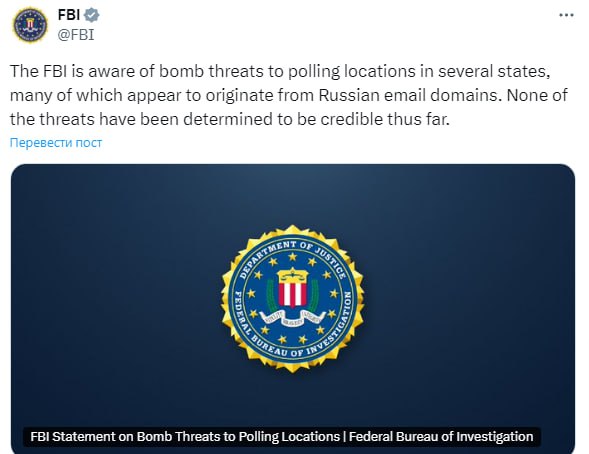This screenshot has height=454, width=589.
Task: Click the phrase 'Russian email domains'
Action: (410, 95)
